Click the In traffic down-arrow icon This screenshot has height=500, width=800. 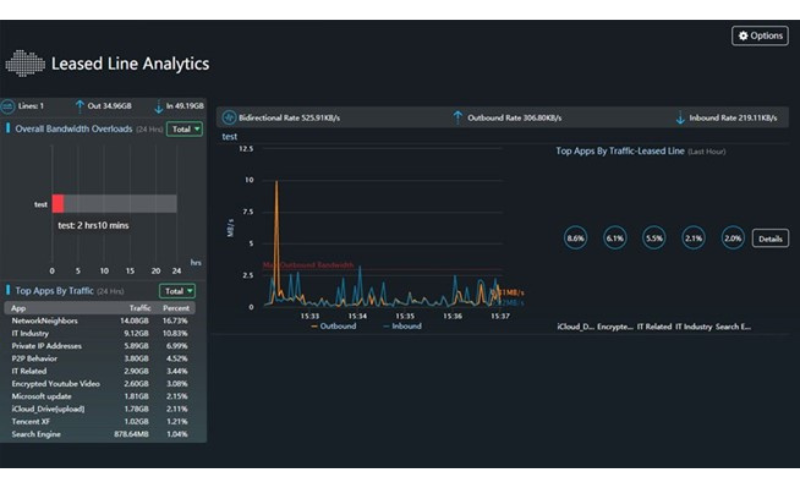pos(158,107)
